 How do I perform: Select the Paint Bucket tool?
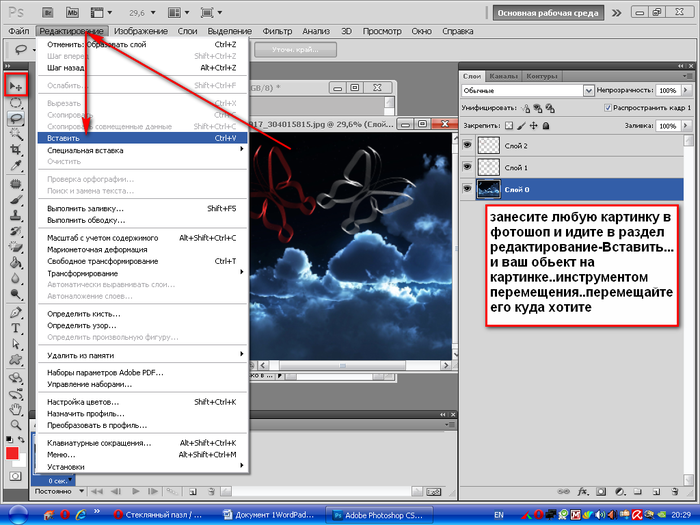16,262
